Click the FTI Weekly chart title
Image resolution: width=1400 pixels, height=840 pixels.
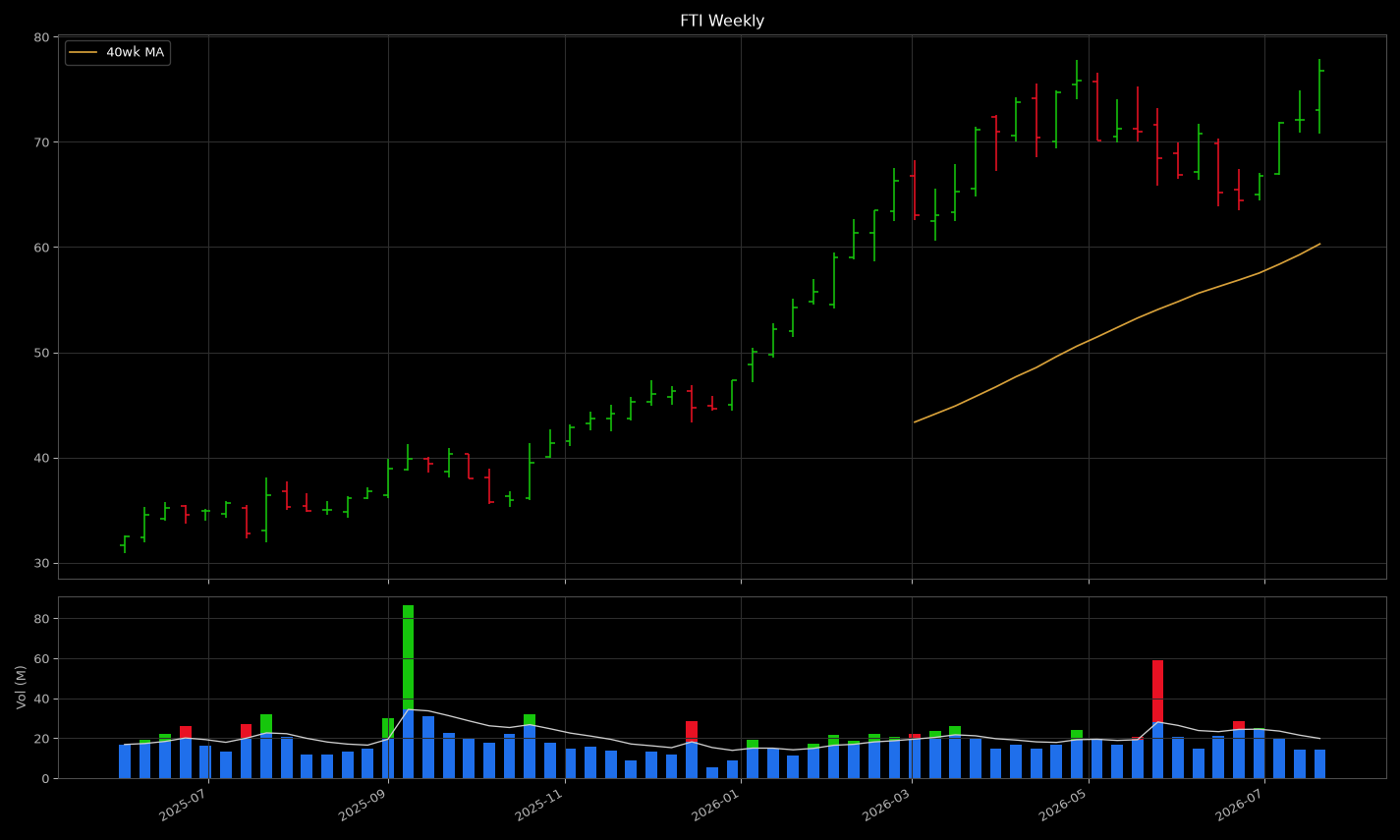click(x=721, y=21)
